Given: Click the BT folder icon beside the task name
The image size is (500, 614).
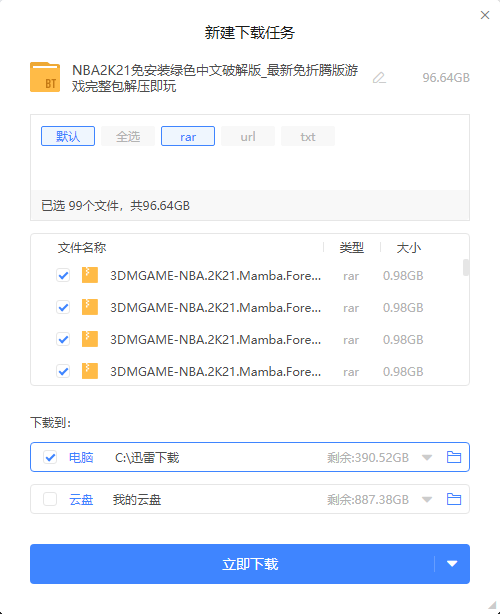Looking at the screenshot, I should click(x=45, y=77).
